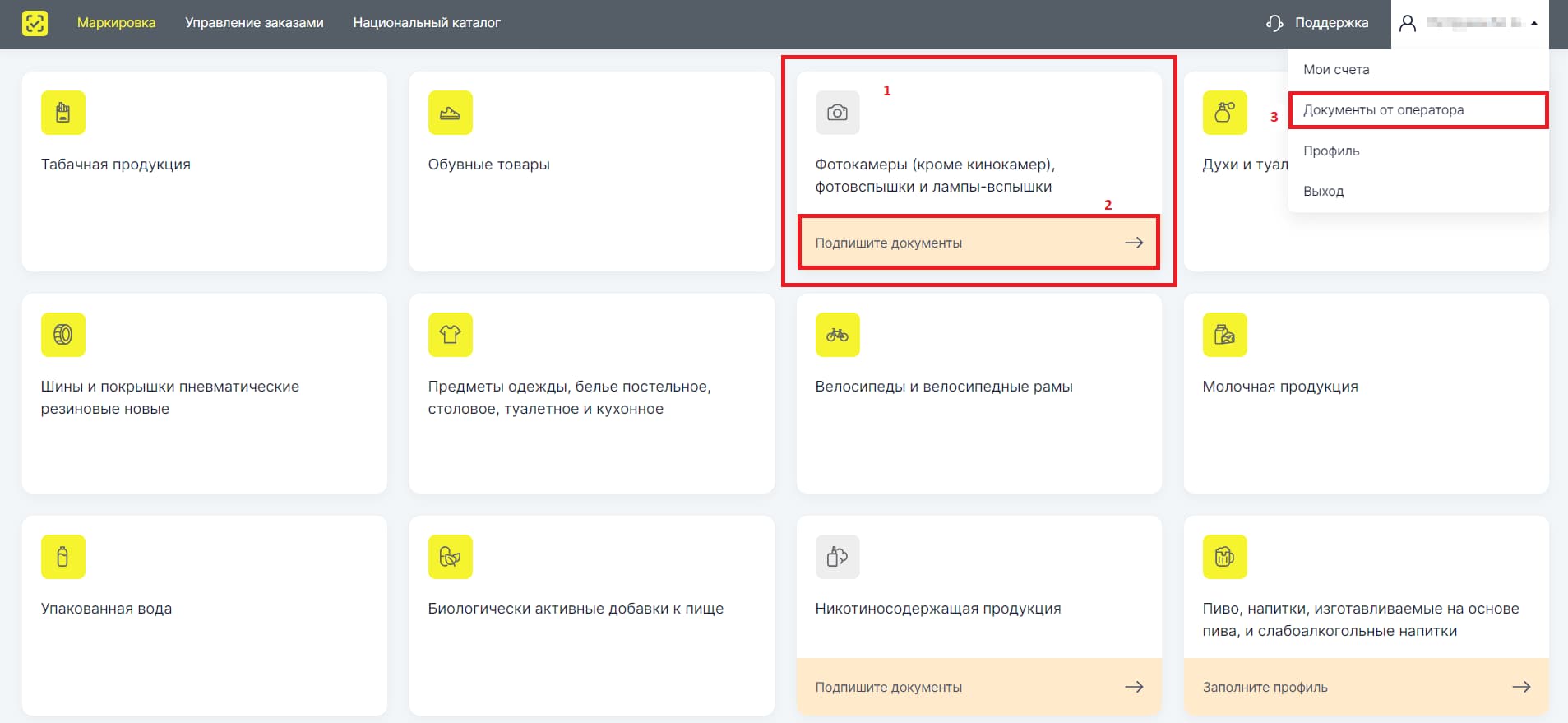
Task: Click the footwear shoe icon
Action: (x=451, y=113)
